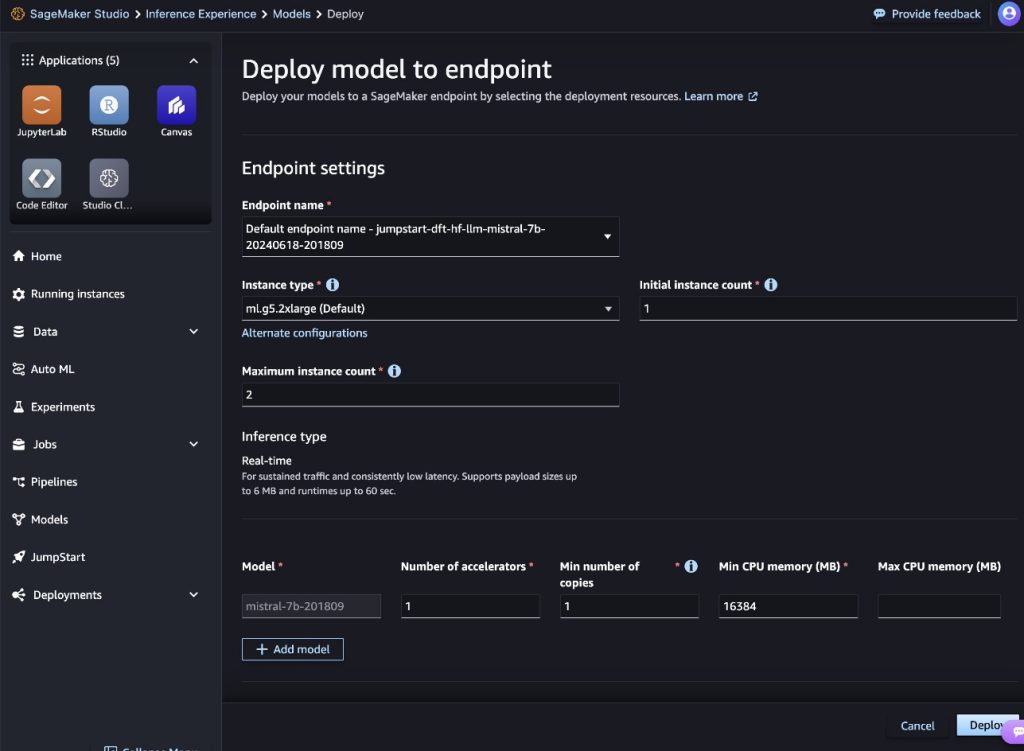Click the Applications grid icon
1024x751 pixels.
point(27,60)
